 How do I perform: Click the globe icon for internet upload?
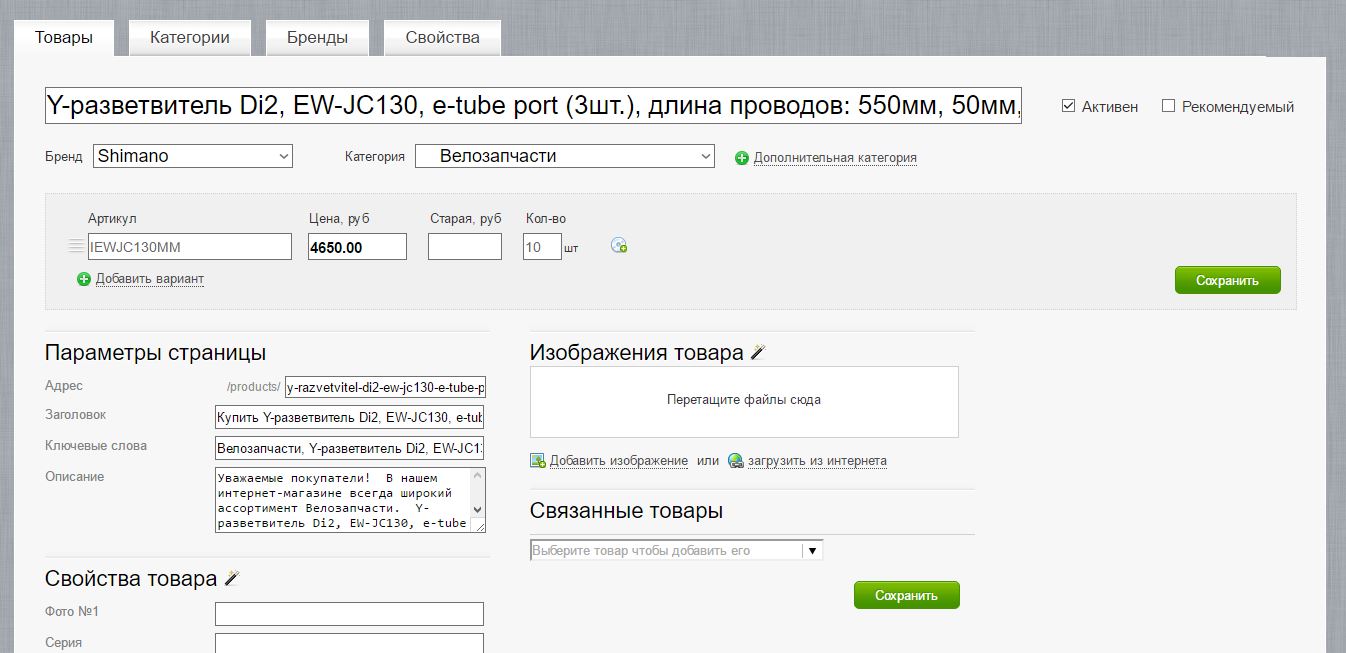(x=736, y=461)
